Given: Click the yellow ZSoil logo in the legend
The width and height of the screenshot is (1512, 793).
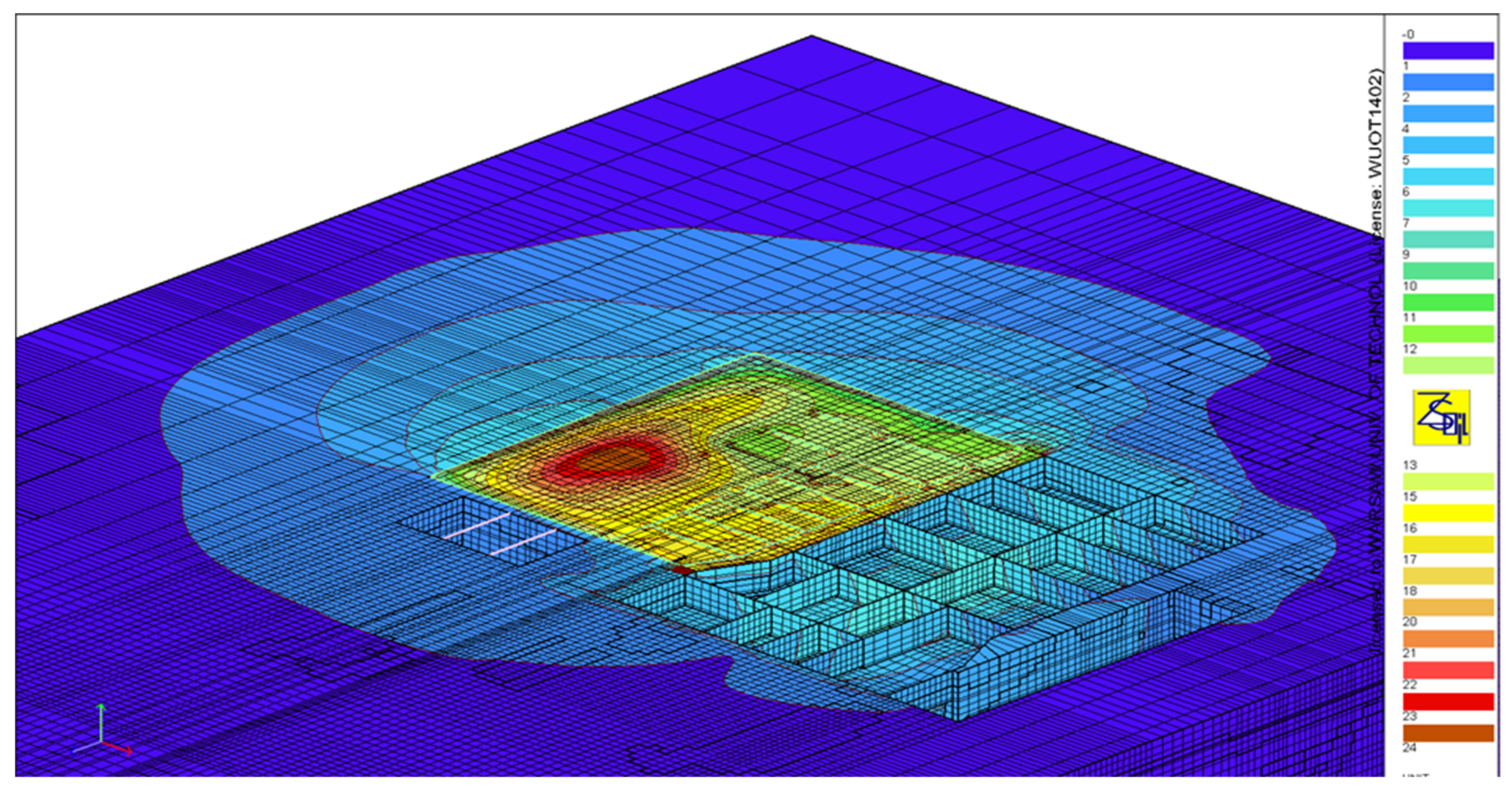Looking at the screenshot, I should tap(1441, 417).
